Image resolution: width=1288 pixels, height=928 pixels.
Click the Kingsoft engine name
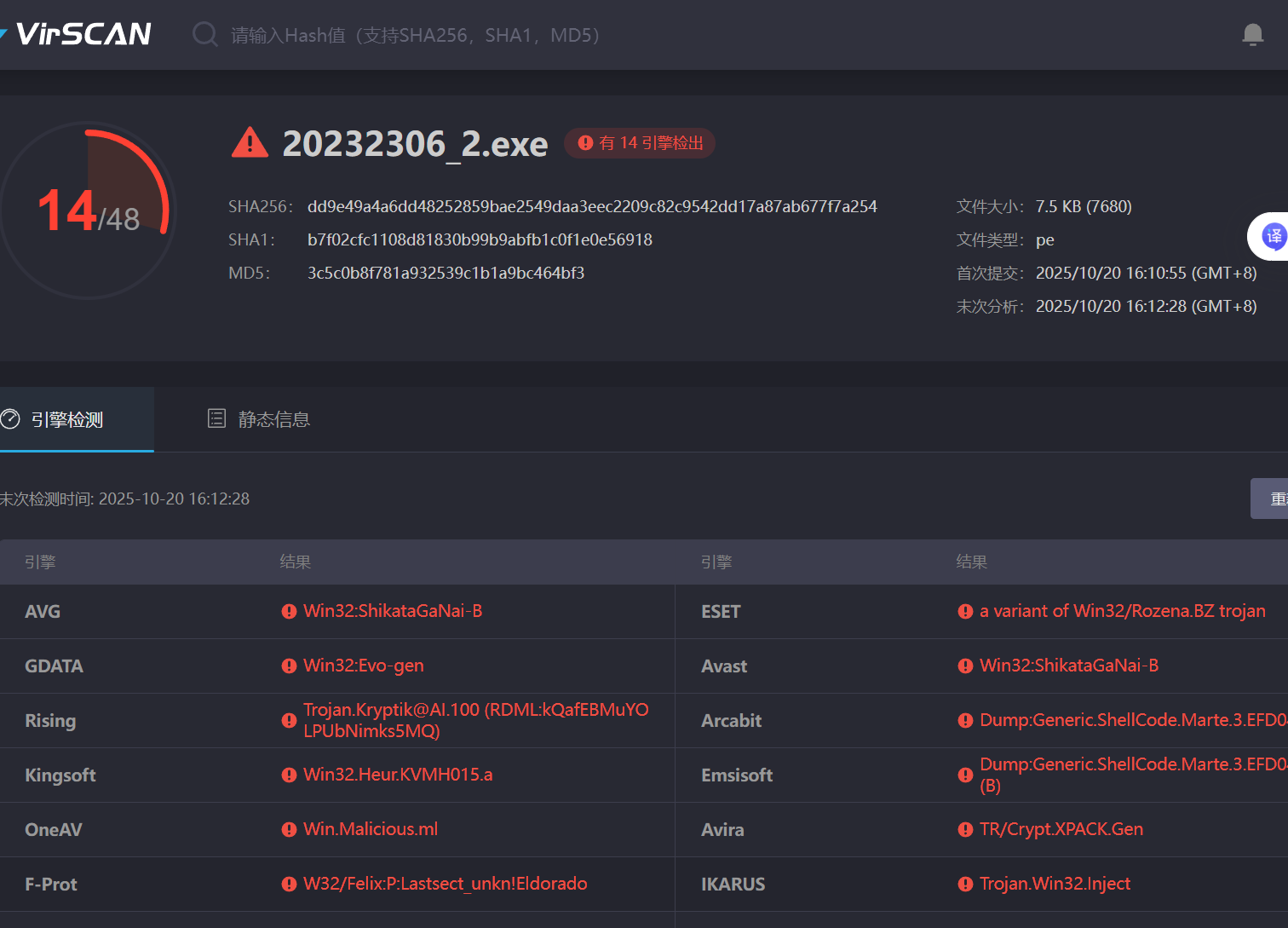click(60, 775)
